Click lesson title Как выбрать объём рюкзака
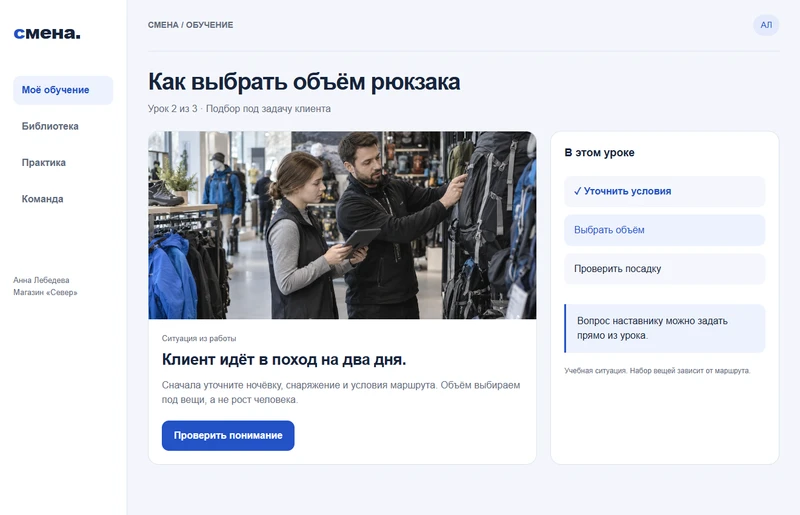This screenshot has width=800, height=515. click(304, 82)
